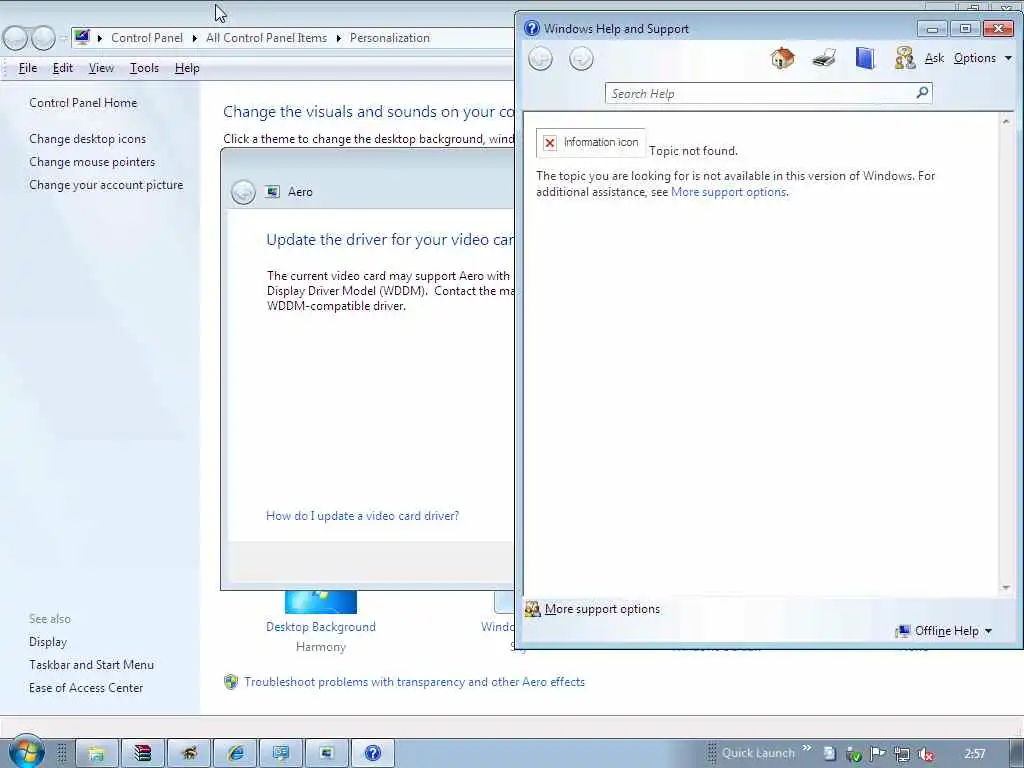
Task: Click Troubleshoot problems with transparency link
Action: point(414,682)
